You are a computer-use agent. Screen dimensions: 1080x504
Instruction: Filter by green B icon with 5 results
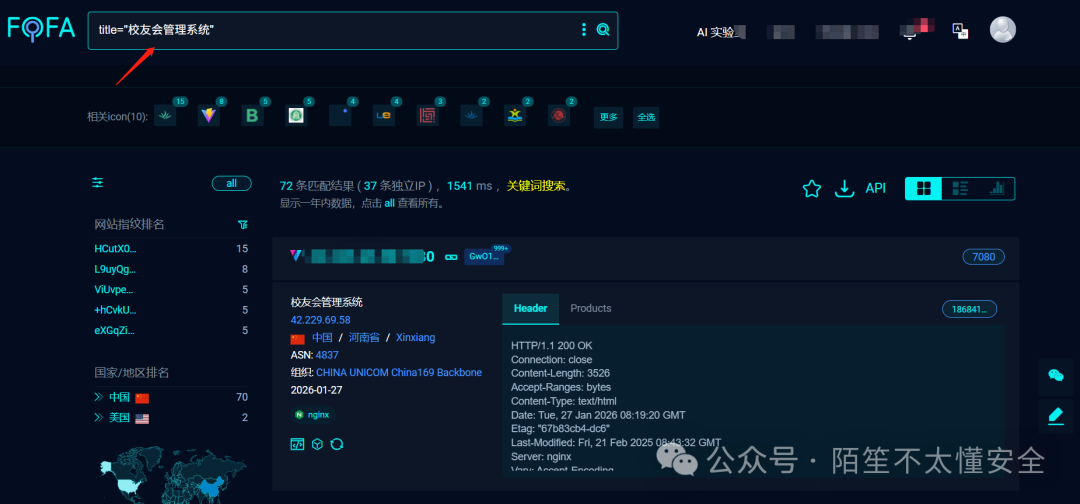tap(253, 116)
